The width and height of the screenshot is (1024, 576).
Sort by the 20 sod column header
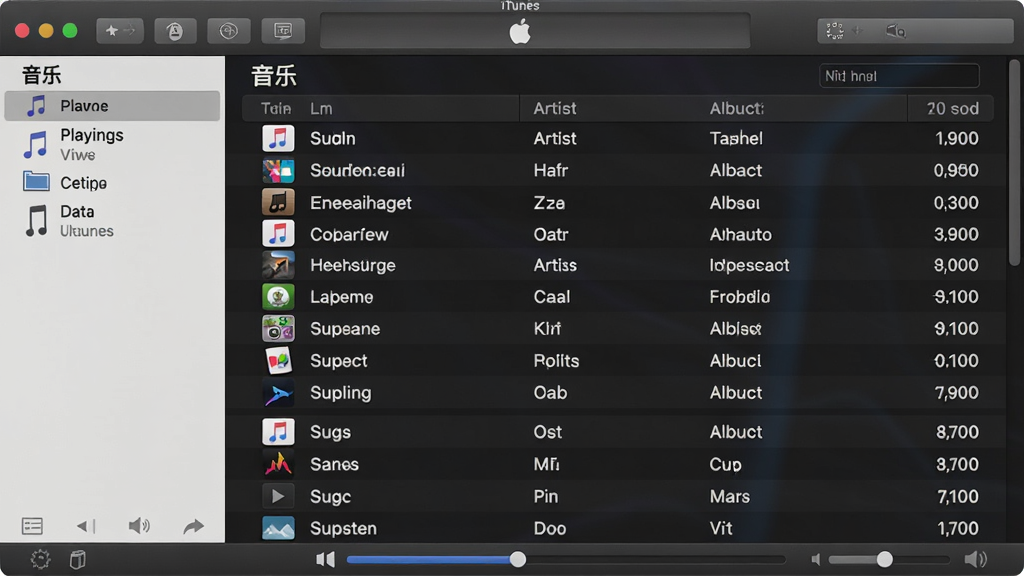[x=952, y=108]
